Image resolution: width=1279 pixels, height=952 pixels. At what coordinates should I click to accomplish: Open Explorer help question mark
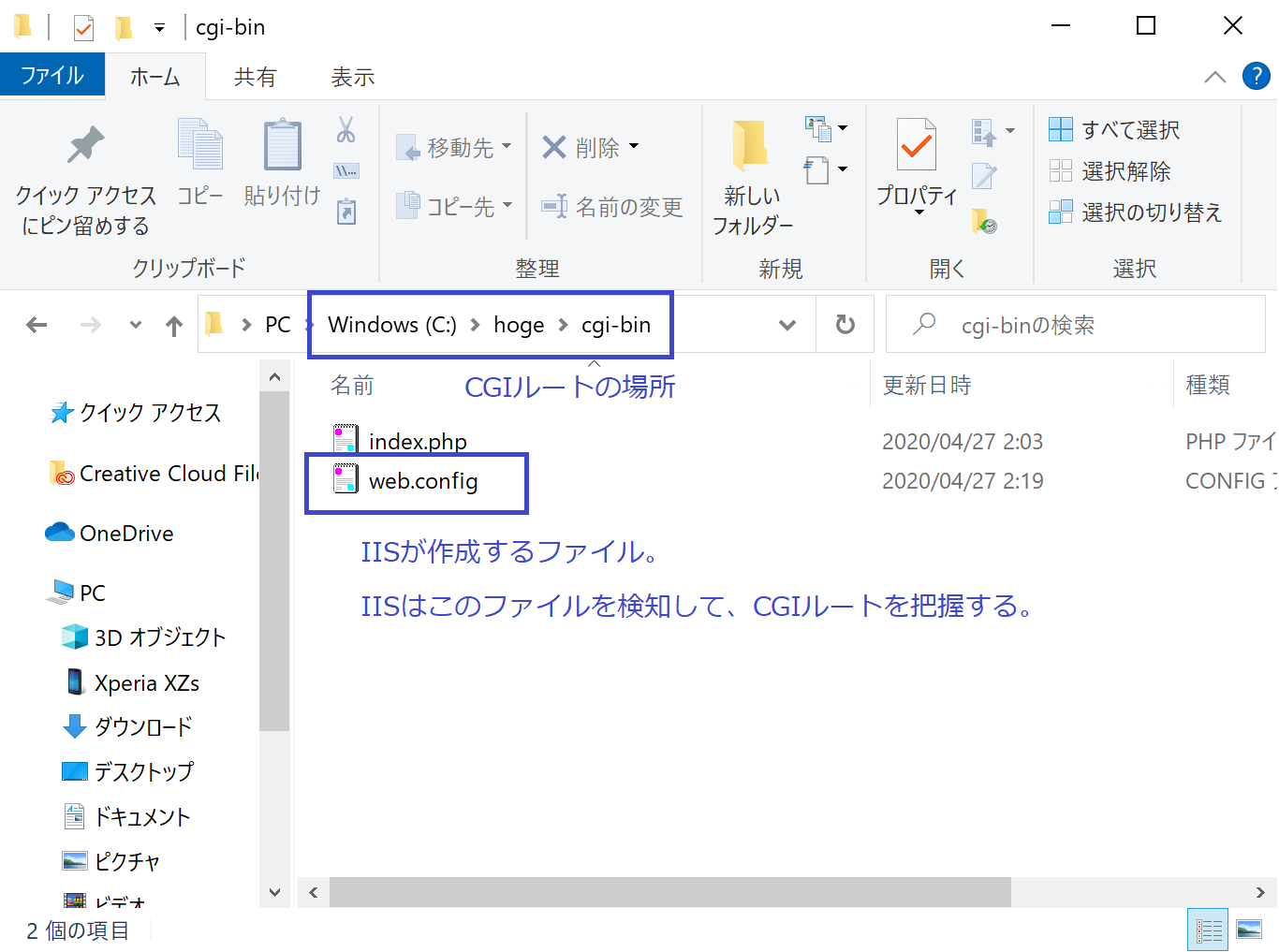click(1256, 76)
